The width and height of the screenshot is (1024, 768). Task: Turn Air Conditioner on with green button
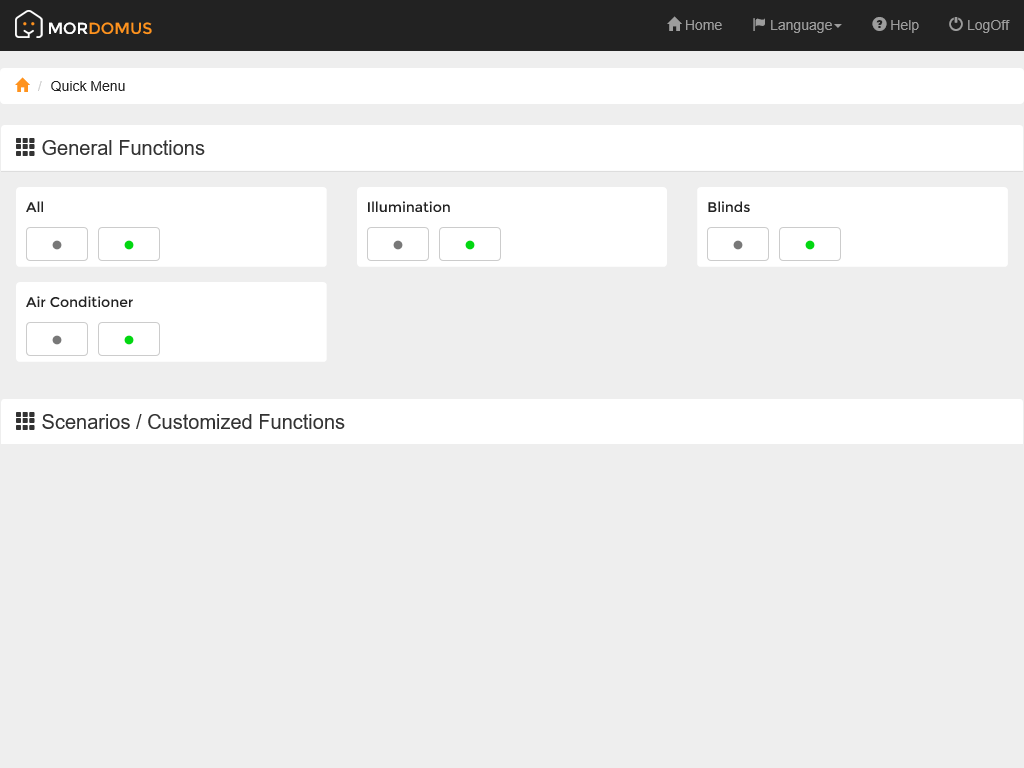[129, 339]
